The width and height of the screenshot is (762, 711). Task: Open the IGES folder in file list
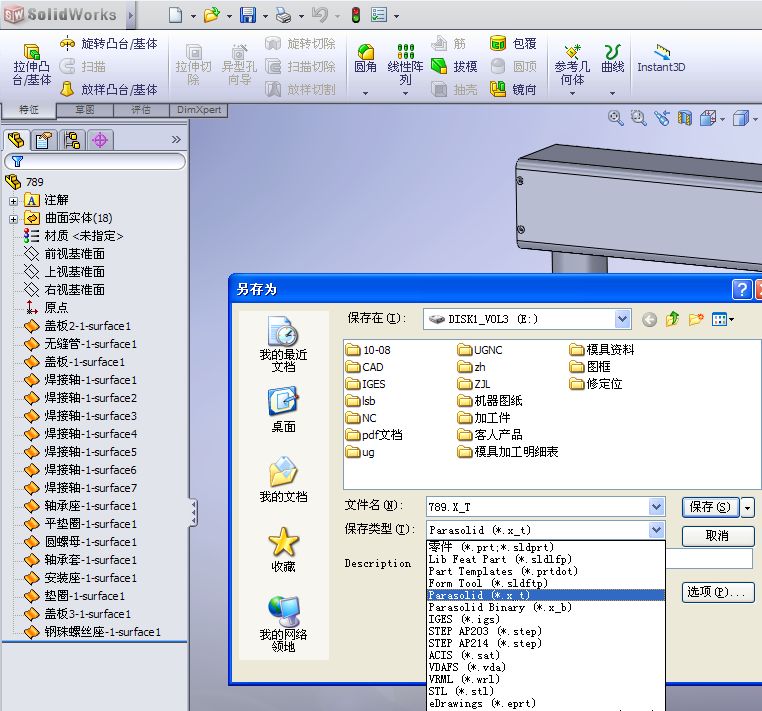(365, 384)
